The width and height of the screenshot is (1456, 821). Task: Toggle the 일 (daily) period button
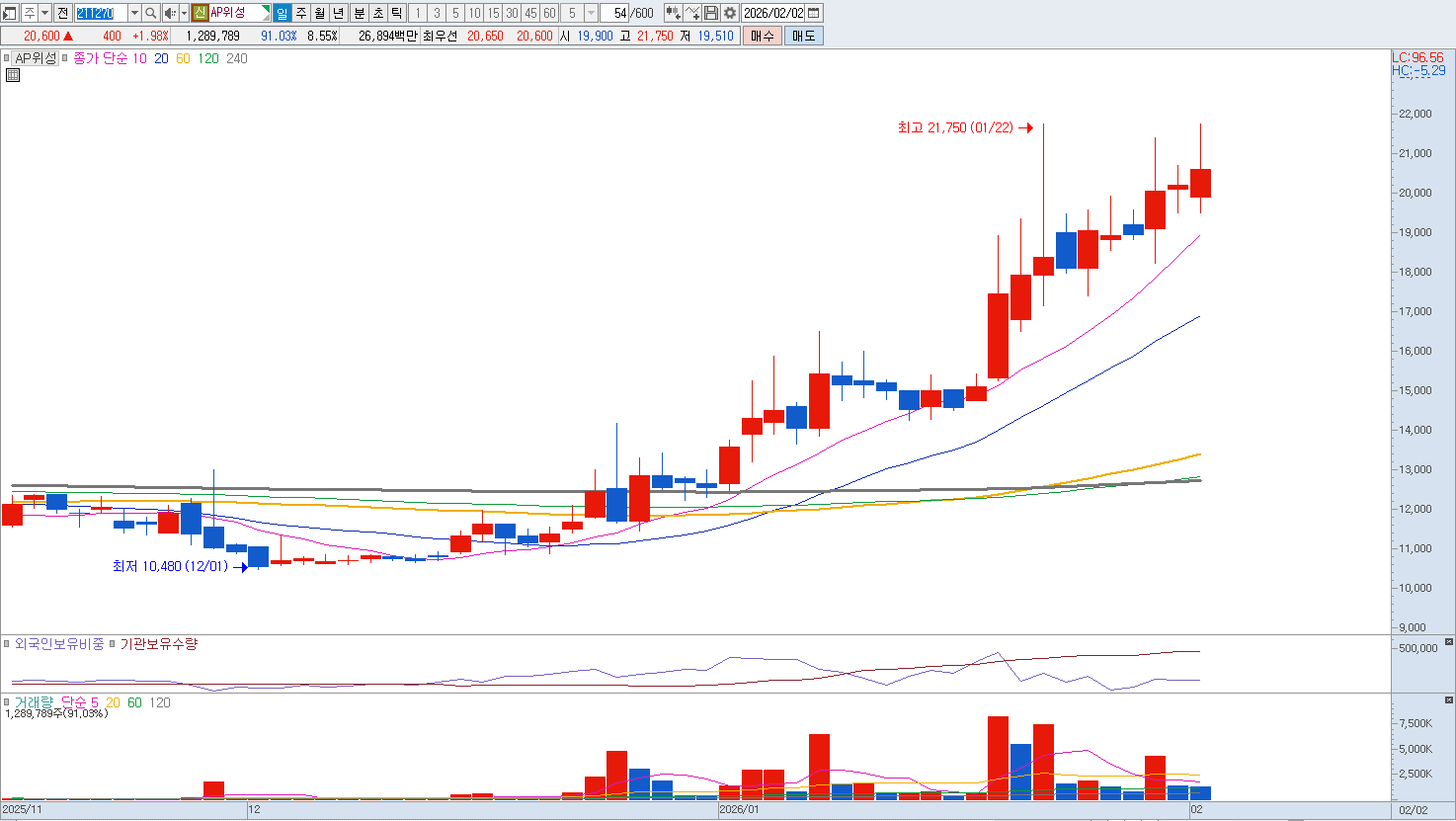click(283, 13)
